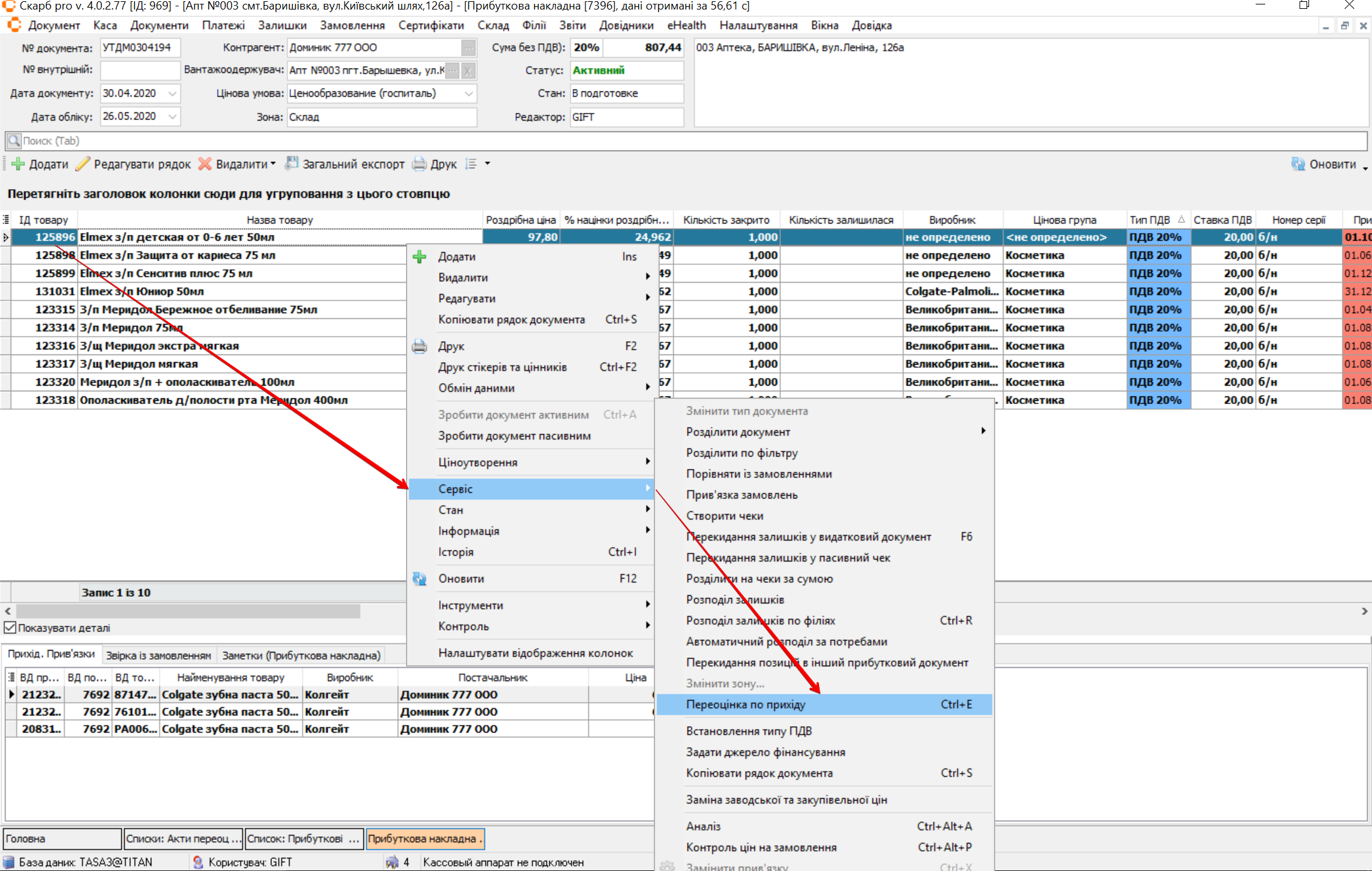
Task: Click the Контрагент browse ellipsis button
Action: click(x=468, y=48)
